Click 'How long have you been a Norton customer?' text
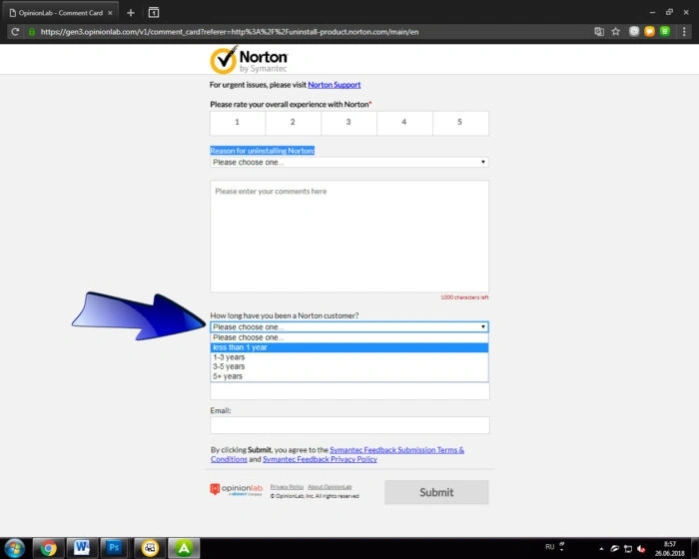 coord(284,316)
